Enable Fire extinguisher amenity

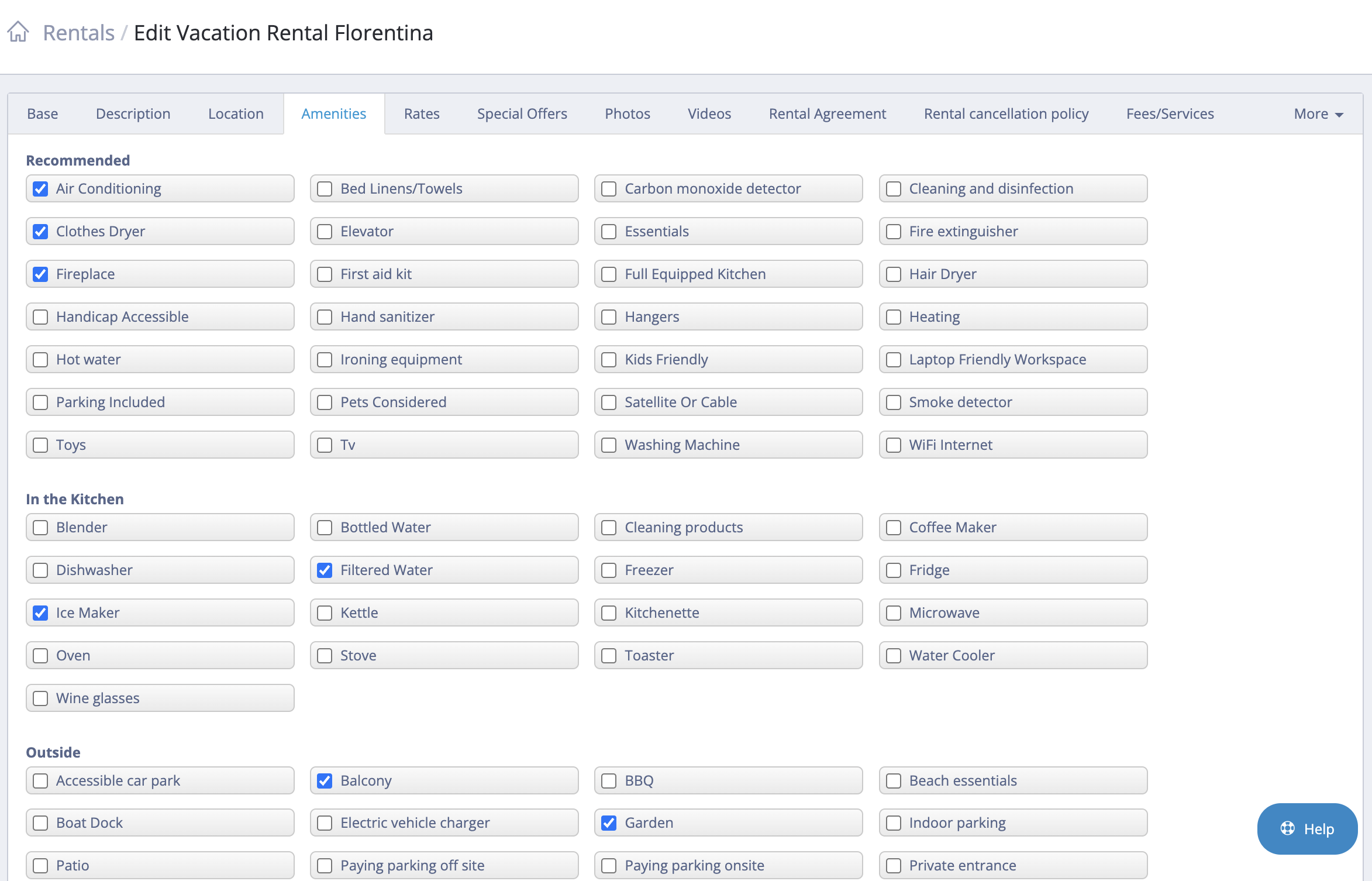click(x=894, y=232)
